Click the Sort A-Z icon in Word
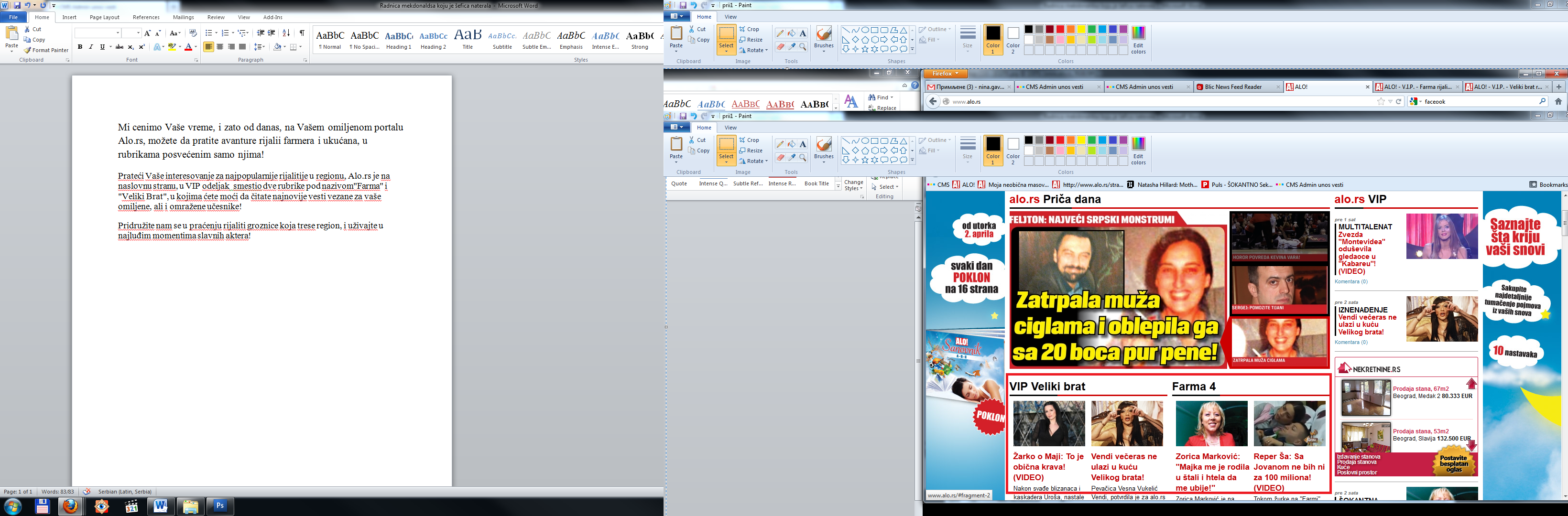The height and width of the screenshot is (516, 1568). click(x=286, y=33)
